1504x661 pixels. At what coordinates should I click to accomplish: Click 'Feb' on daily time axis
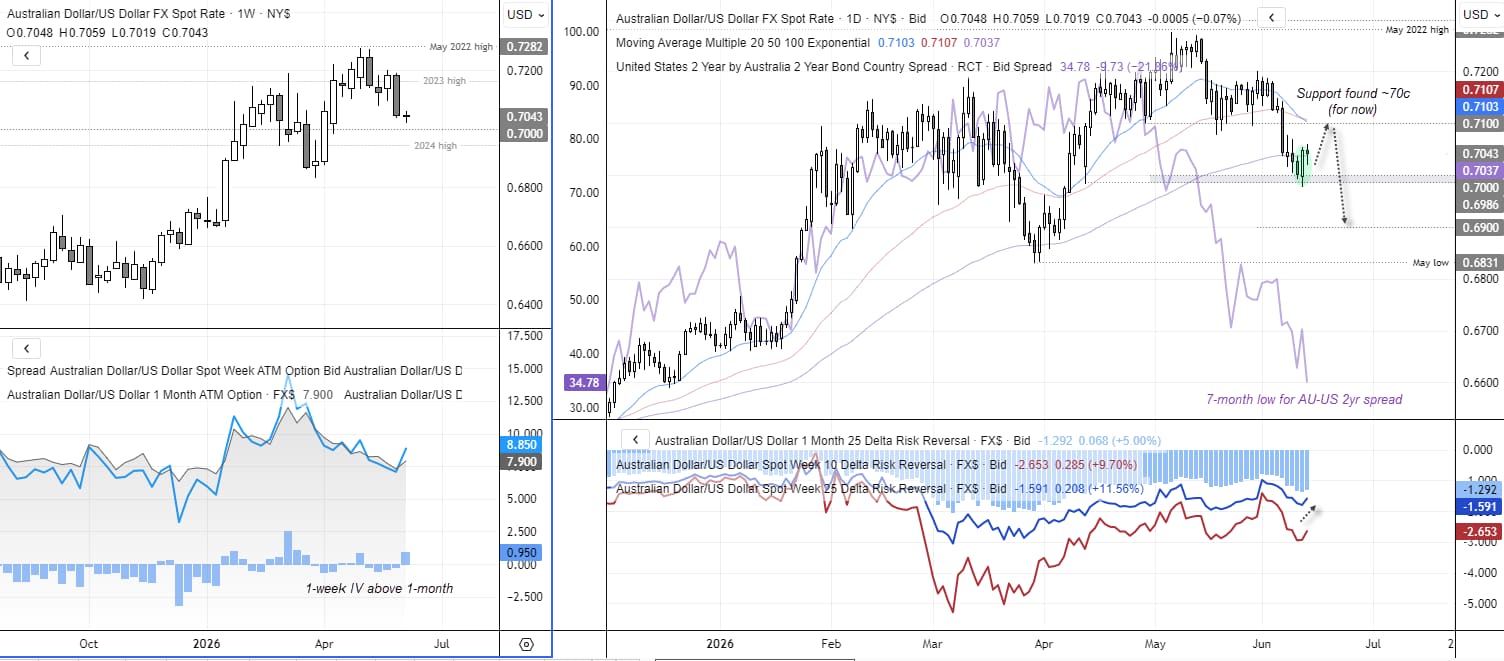tap(829, 644)
